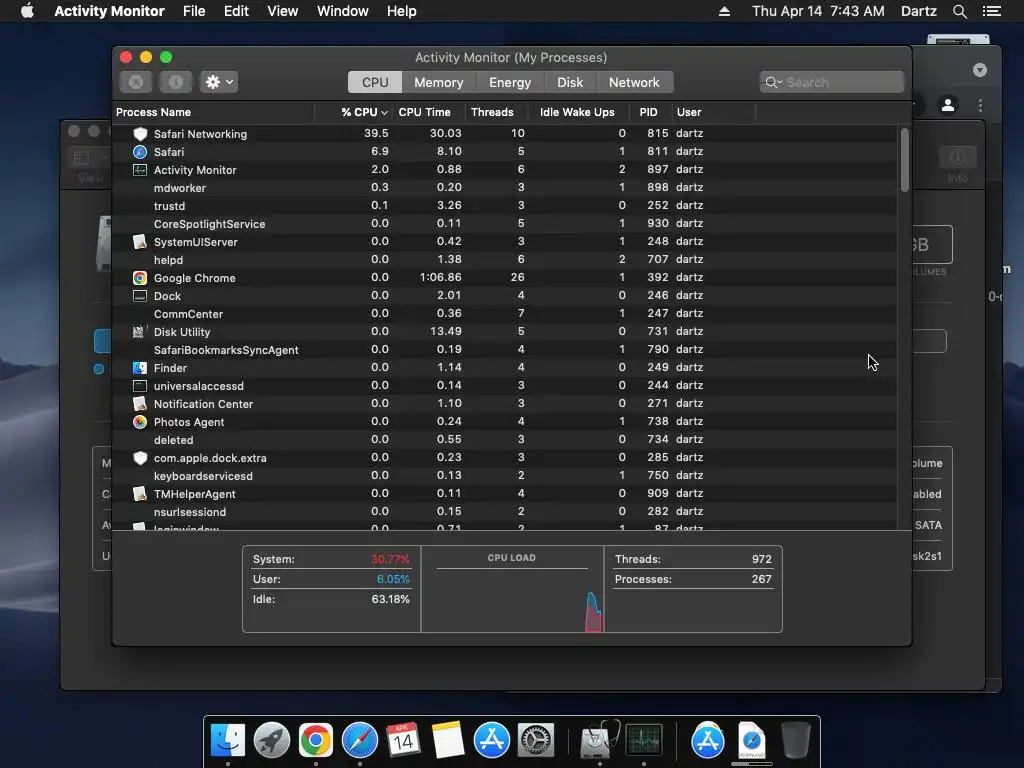Select the deleted process row
Viewport: 1024px width, 768px height.
[505, 440]
